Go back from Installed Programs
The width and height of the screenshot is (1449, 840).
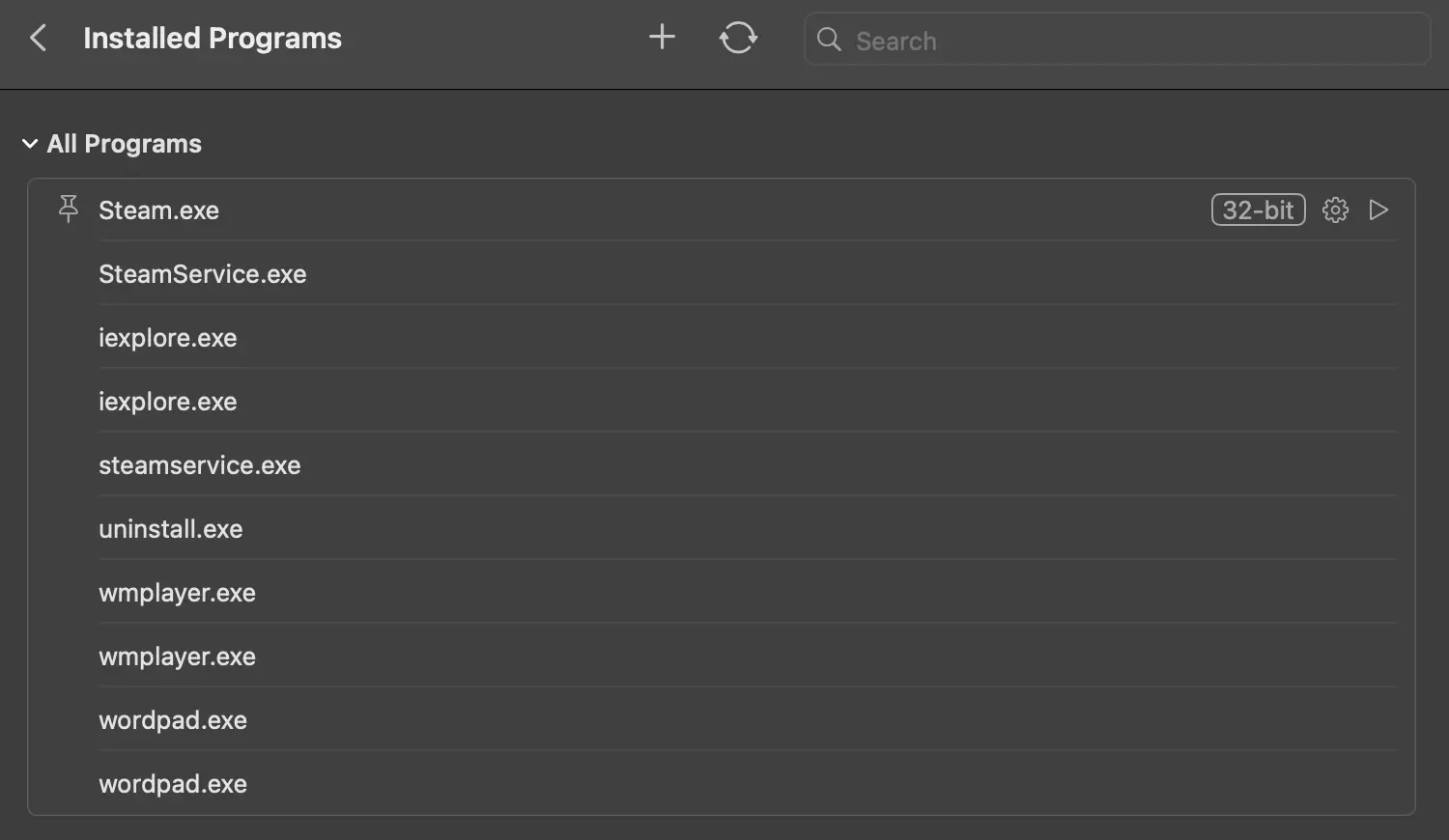[x=39, y=39]
